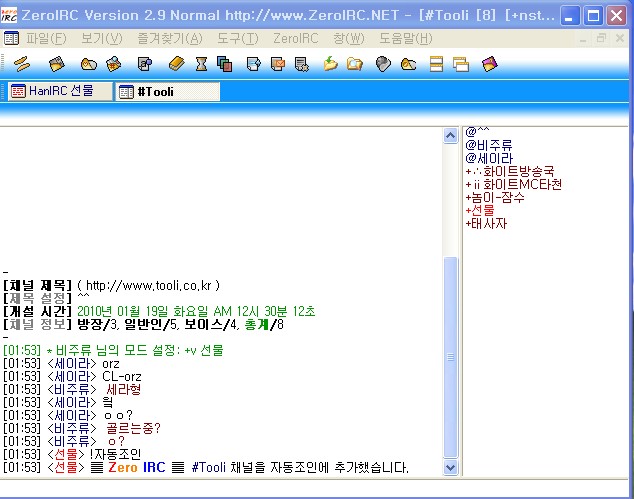Viewport: 634px width, 499px height.
Task: Open the yellow book toolbar icon
Action: 176,64
